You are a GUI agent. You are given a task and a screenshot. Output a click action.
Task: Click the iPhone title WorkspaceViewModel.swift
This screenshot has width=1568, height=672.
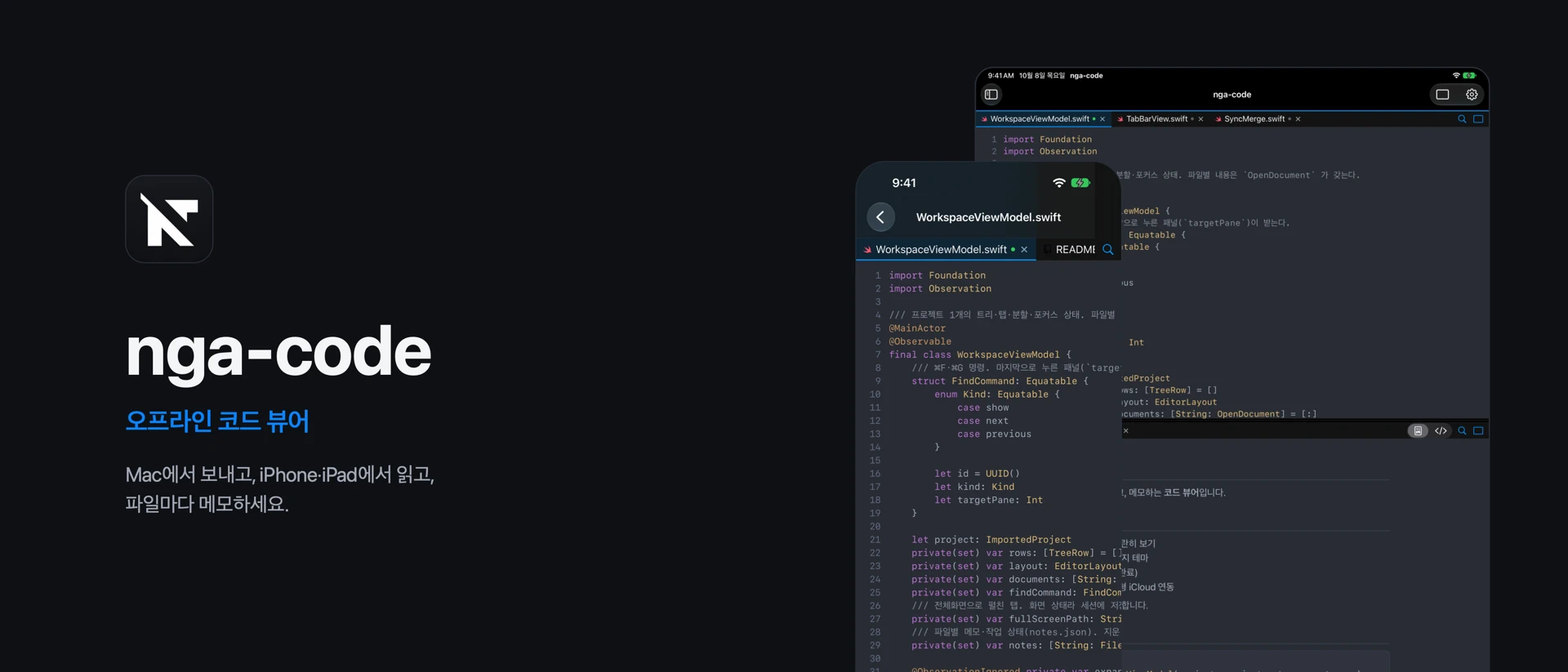coord(988,217)
